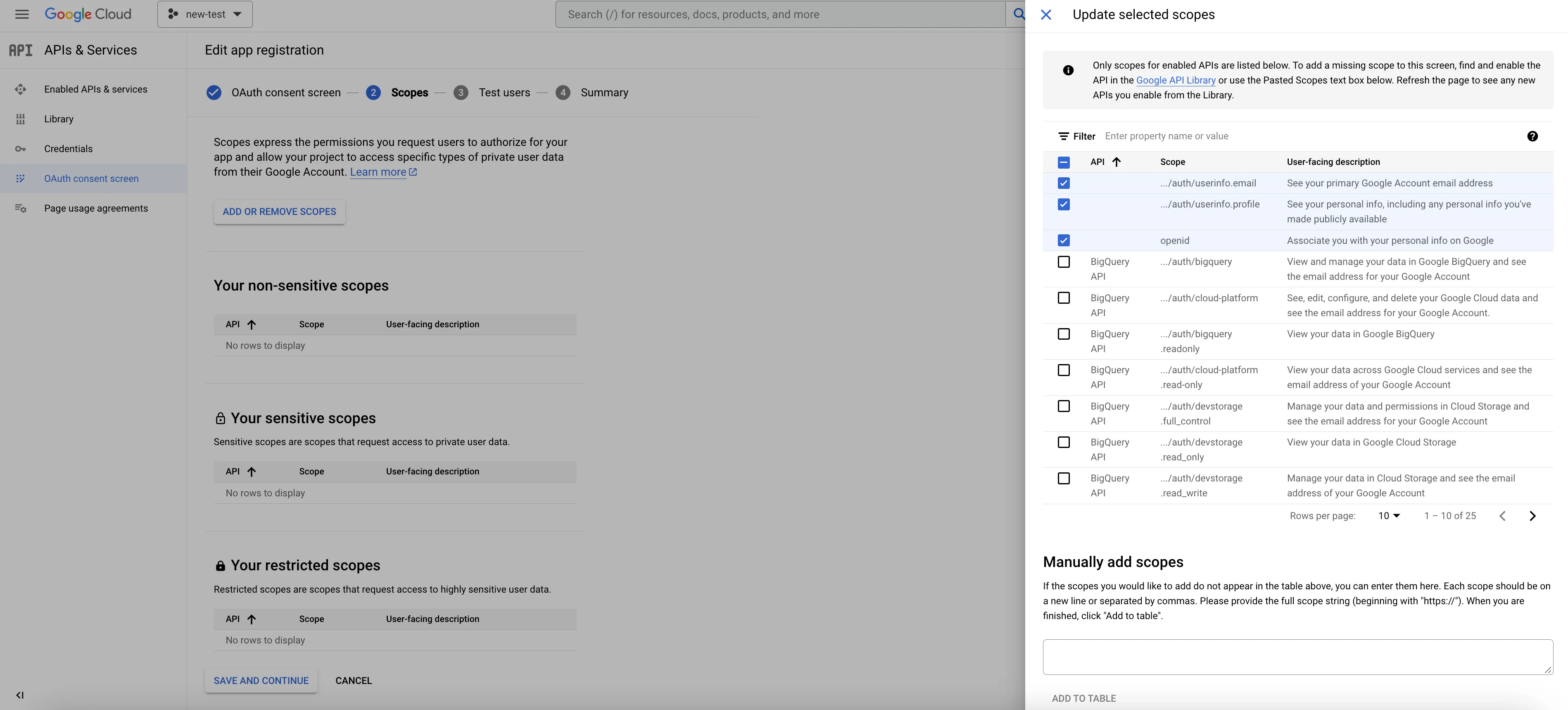Click the info icon above the scopes list
The image size is (1568, 710).
(1069, 69)
